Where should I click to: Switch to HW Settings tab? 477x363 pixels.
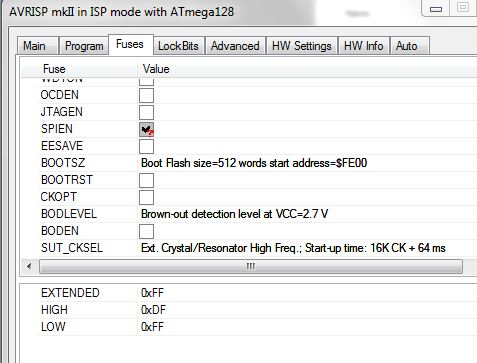point(302,46)
